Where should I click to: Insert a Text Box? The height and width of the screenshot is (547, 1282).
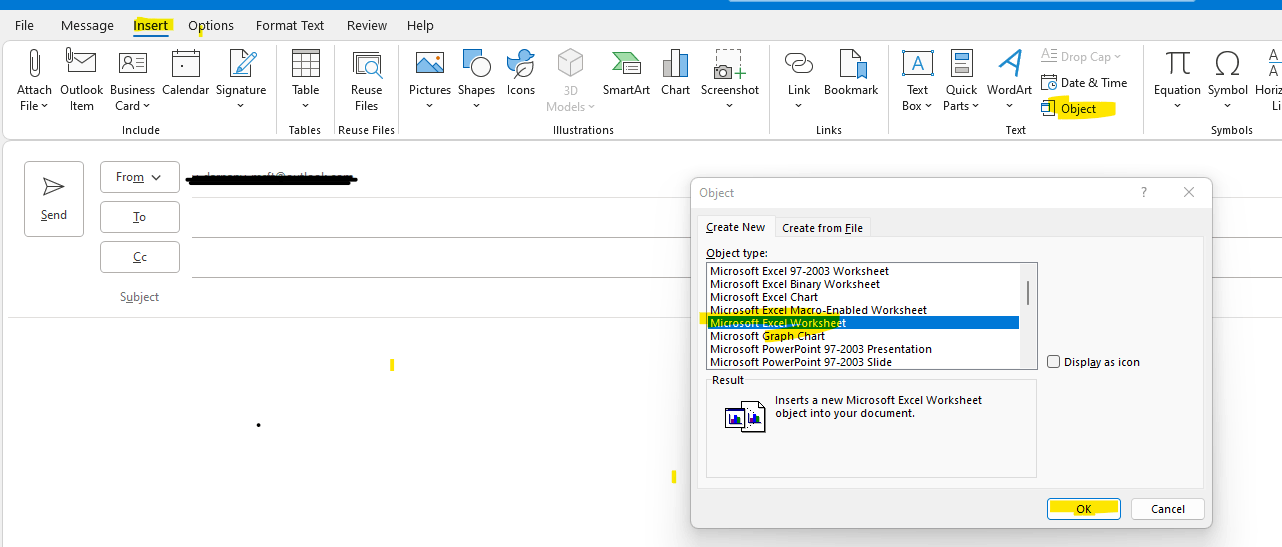(x=917, y=80)
